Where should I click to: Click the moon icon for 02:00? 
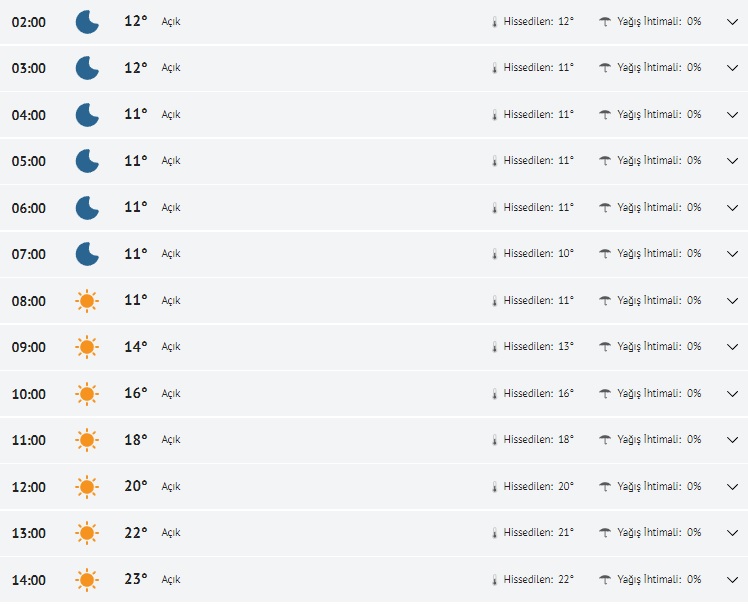(x=87, y=21)
